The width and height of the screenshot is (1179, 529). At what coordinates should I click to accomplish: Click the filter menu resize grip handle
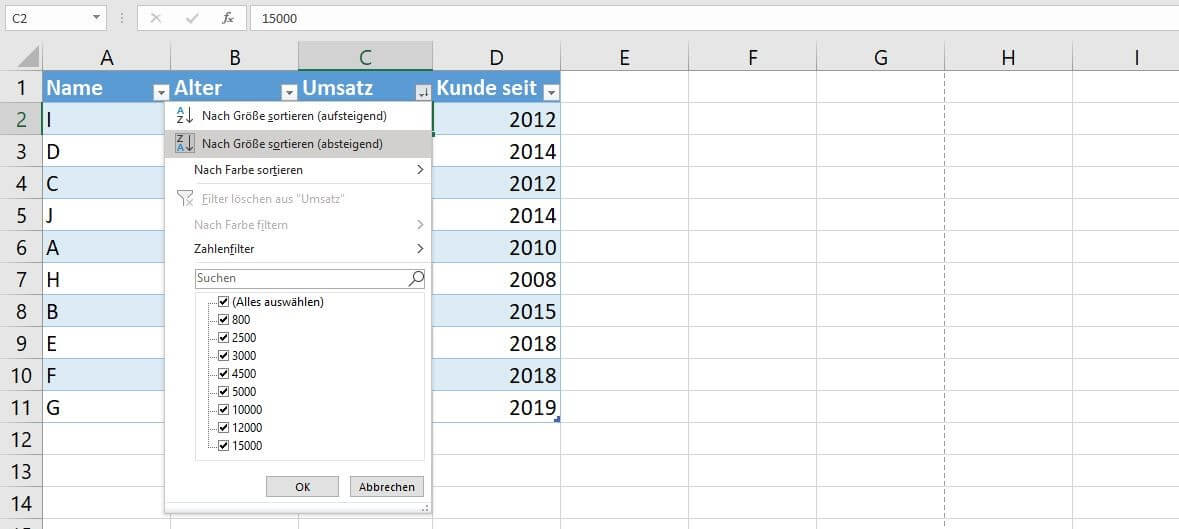click(x=426, y=508)
